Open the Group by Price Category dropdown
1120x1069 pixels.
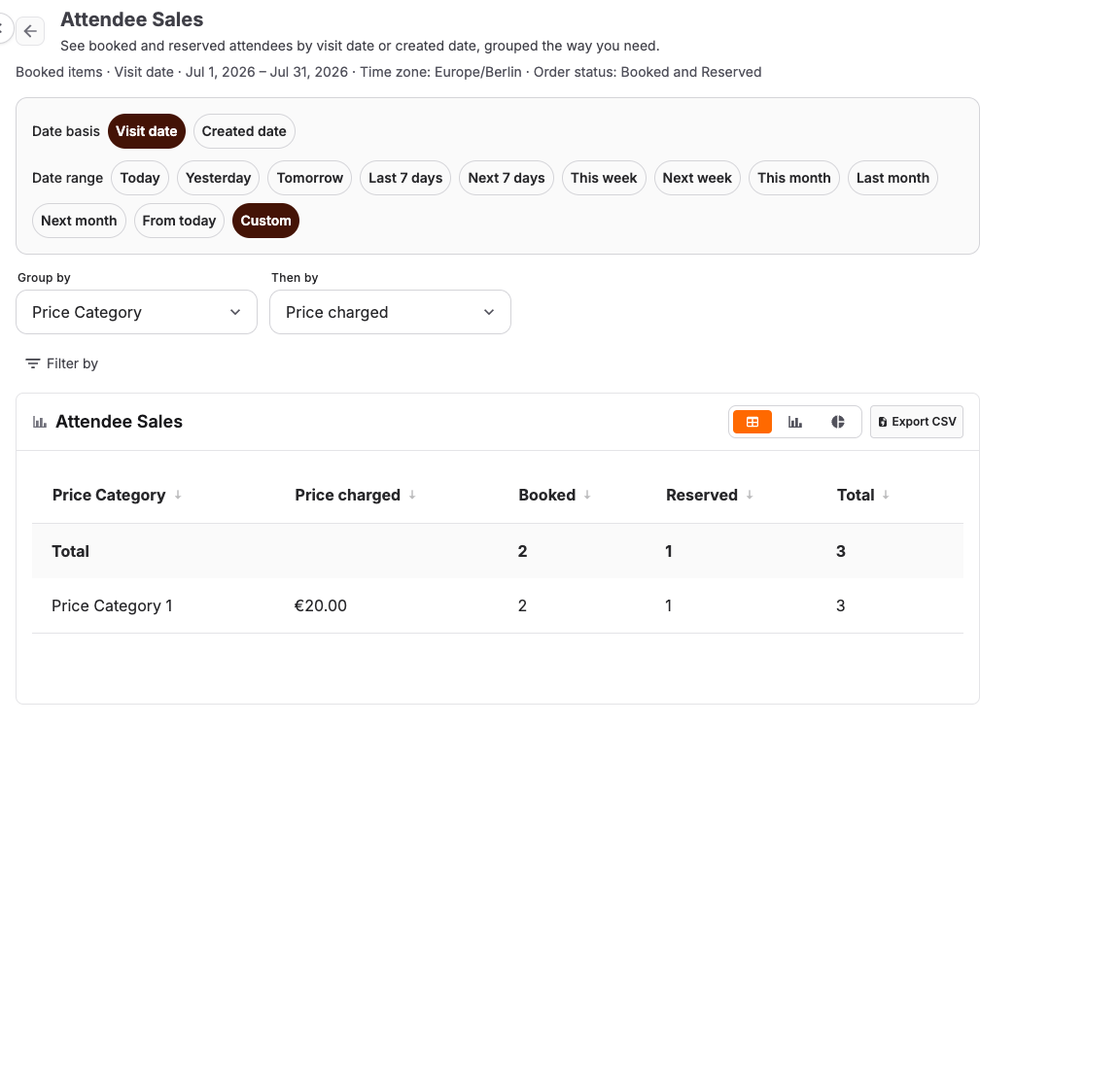[x=136, y=312]
